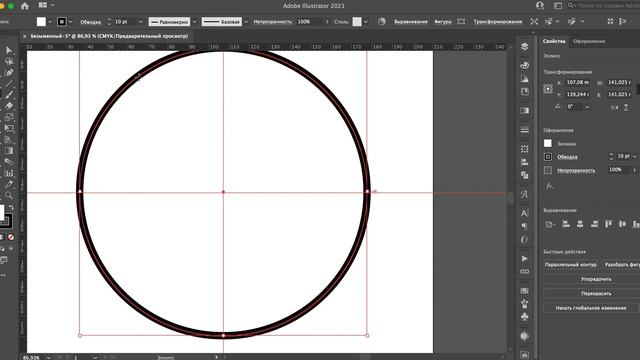Click the Непрозрачность link in Properties
Viewport: 640px width, 360px height.
coord(576,171)
